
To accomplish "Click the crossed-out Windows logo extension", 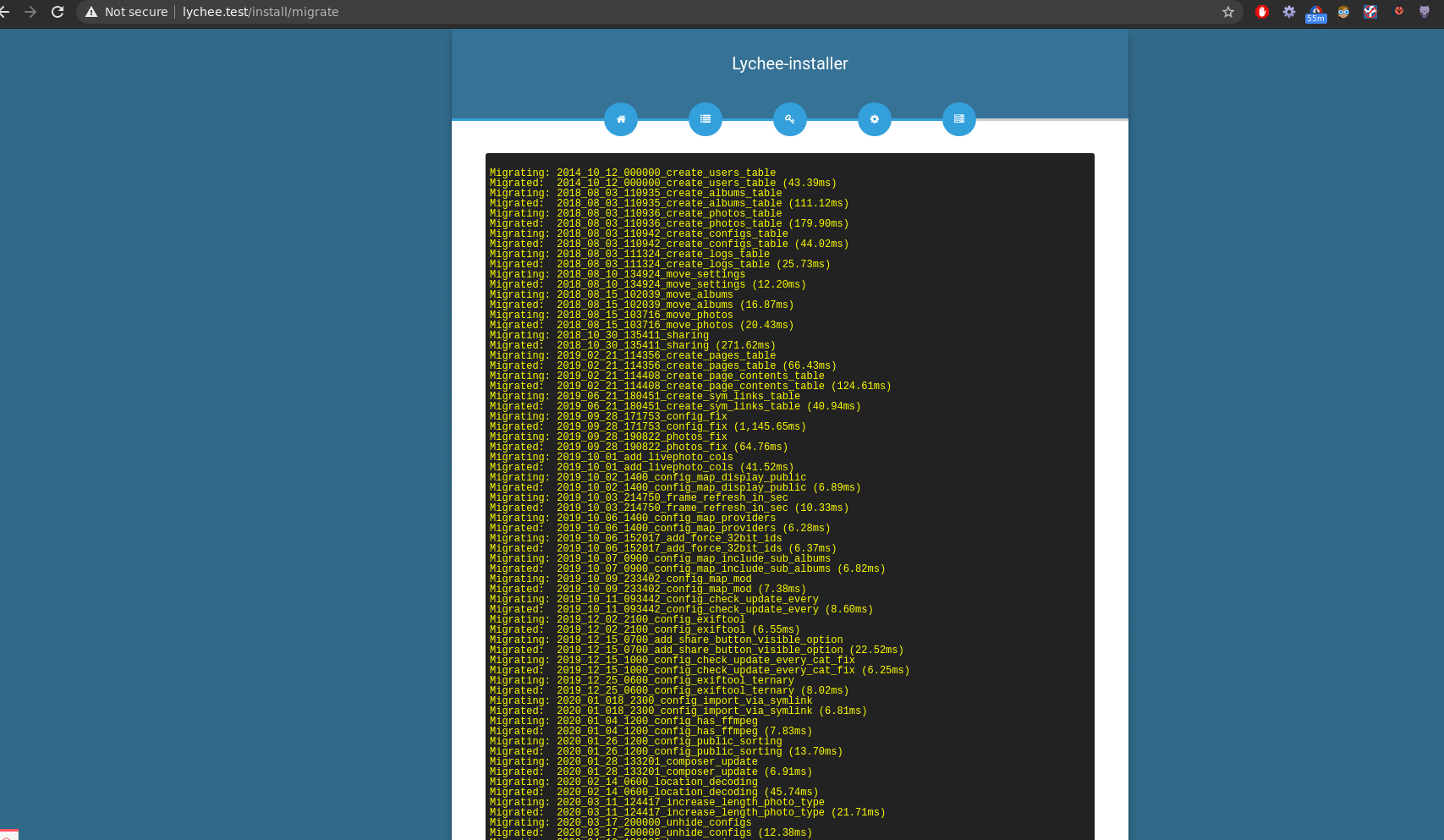I will pos(1370,12).
